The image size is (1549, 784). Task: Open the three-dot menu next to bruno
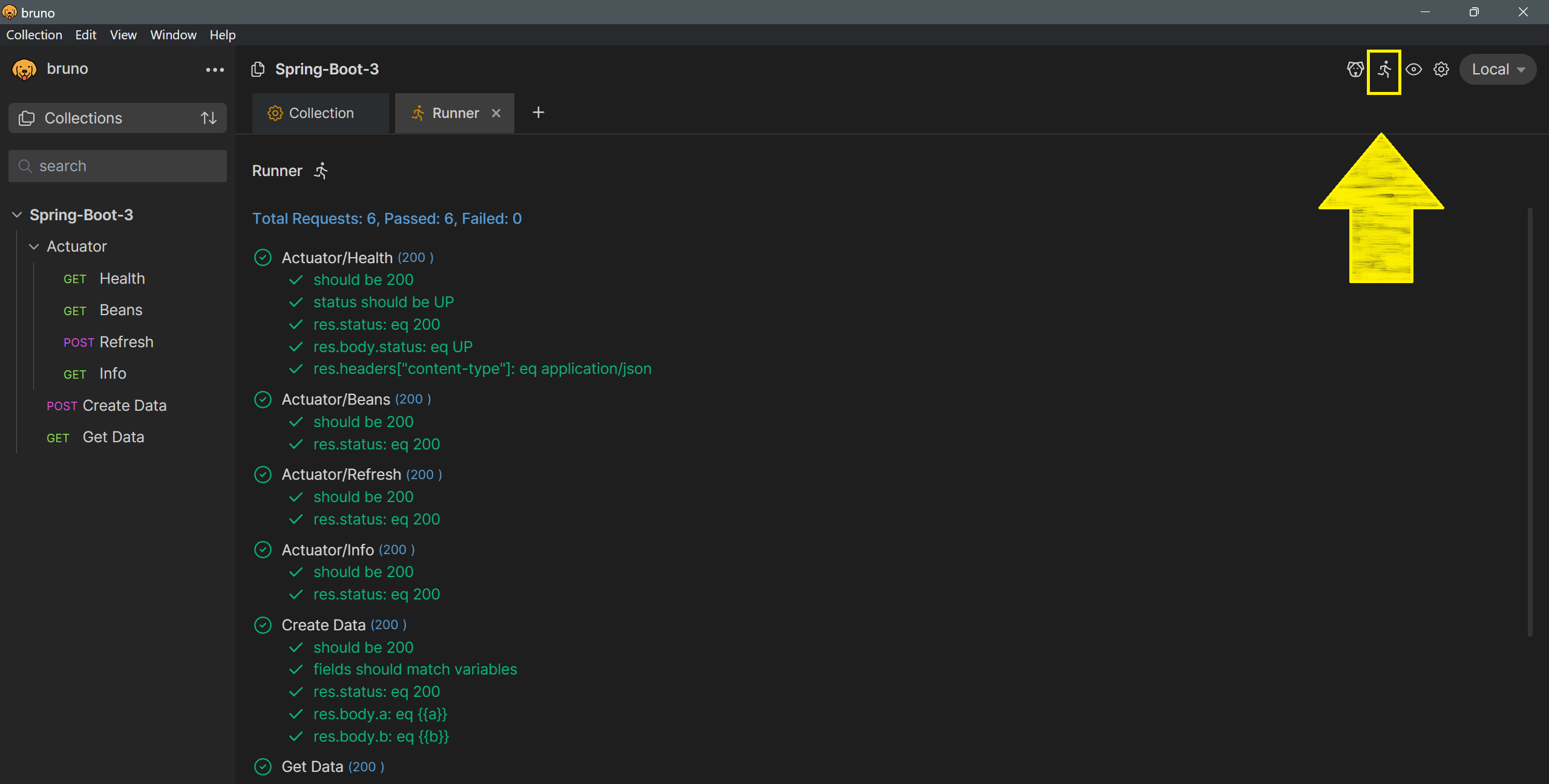tap(215, 70)
